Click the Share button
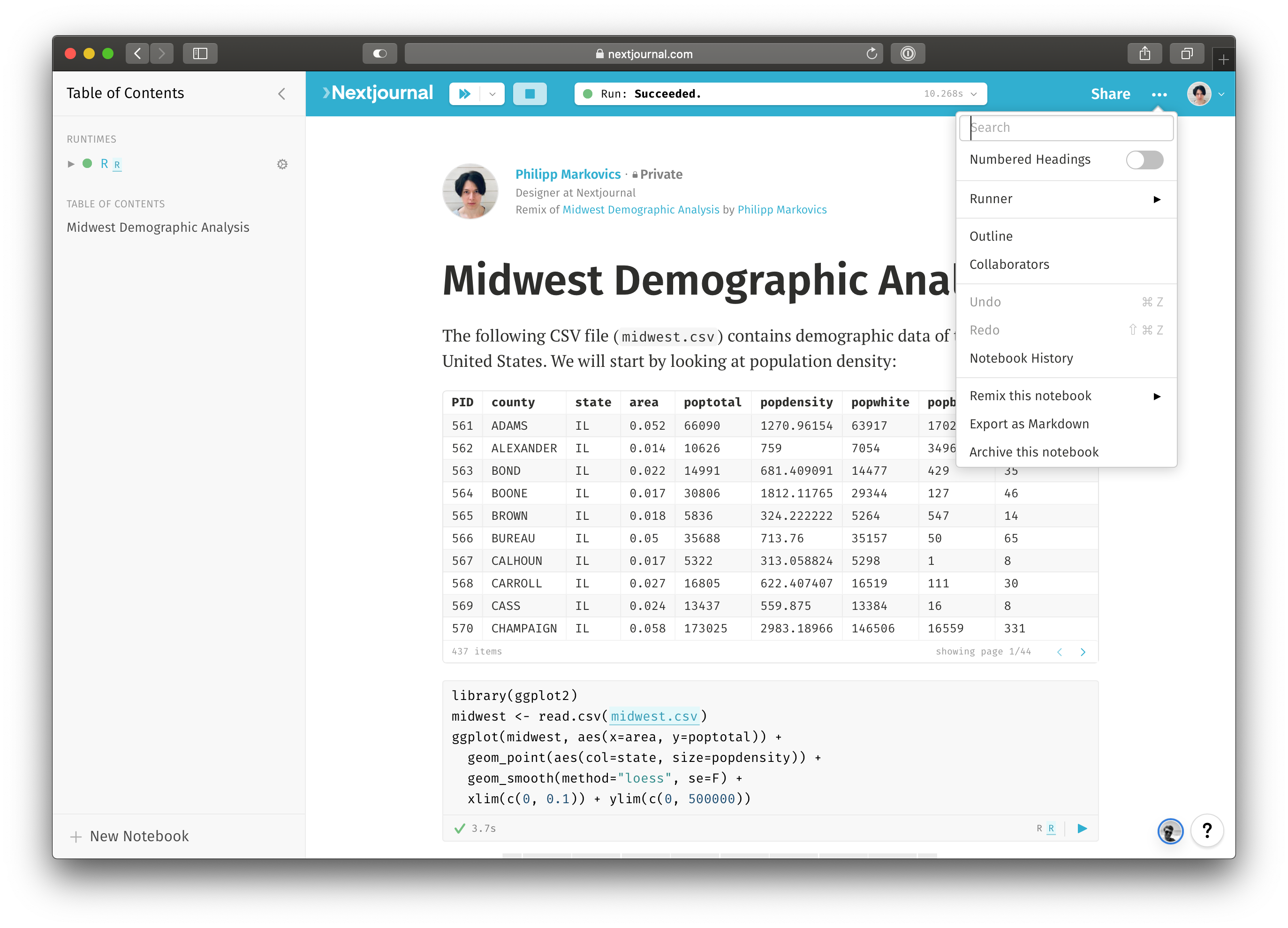Image resolution: width=1288 pixels, height=928 pixels. coord(1110,94)
